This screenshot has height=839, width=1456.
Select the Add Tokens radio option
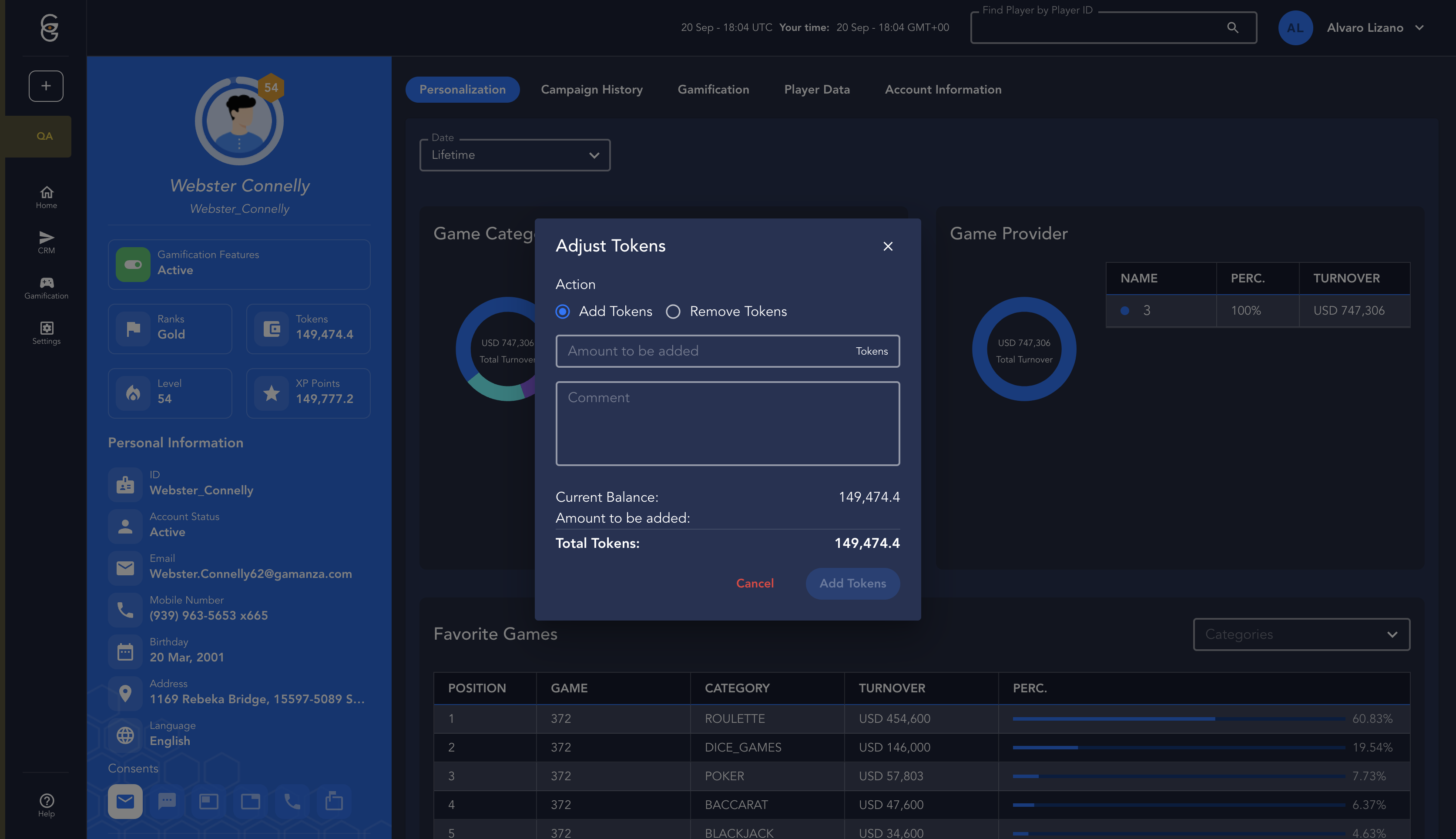[x=563, y=312]
